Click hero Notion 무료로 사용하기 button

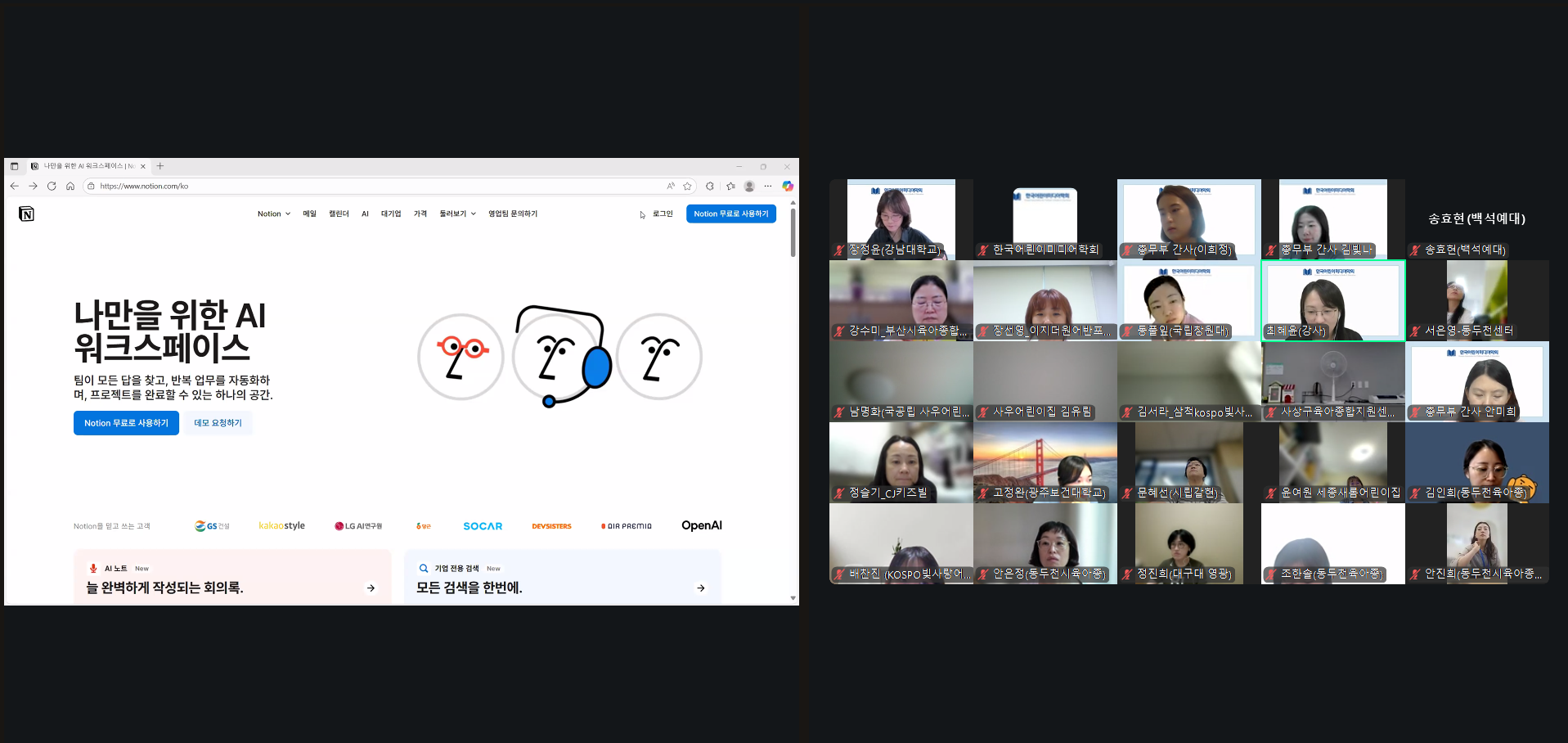pos(126,423)
